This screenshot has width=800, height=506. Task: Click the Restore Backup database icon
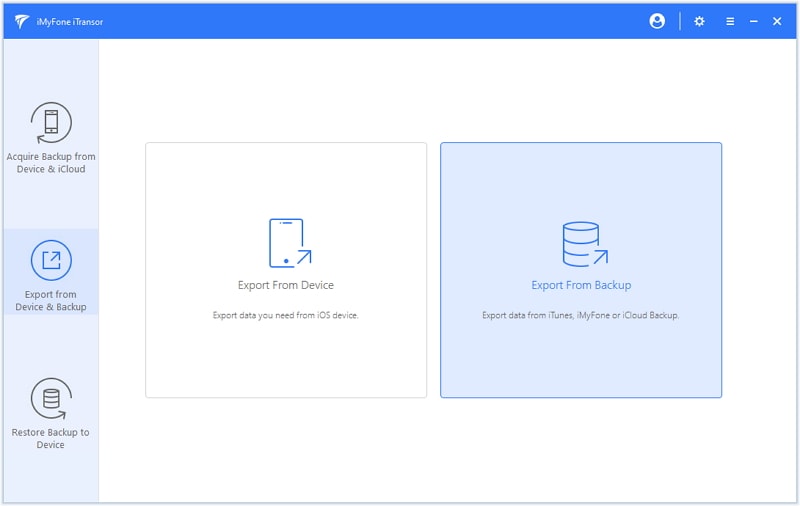coord(51,399)
